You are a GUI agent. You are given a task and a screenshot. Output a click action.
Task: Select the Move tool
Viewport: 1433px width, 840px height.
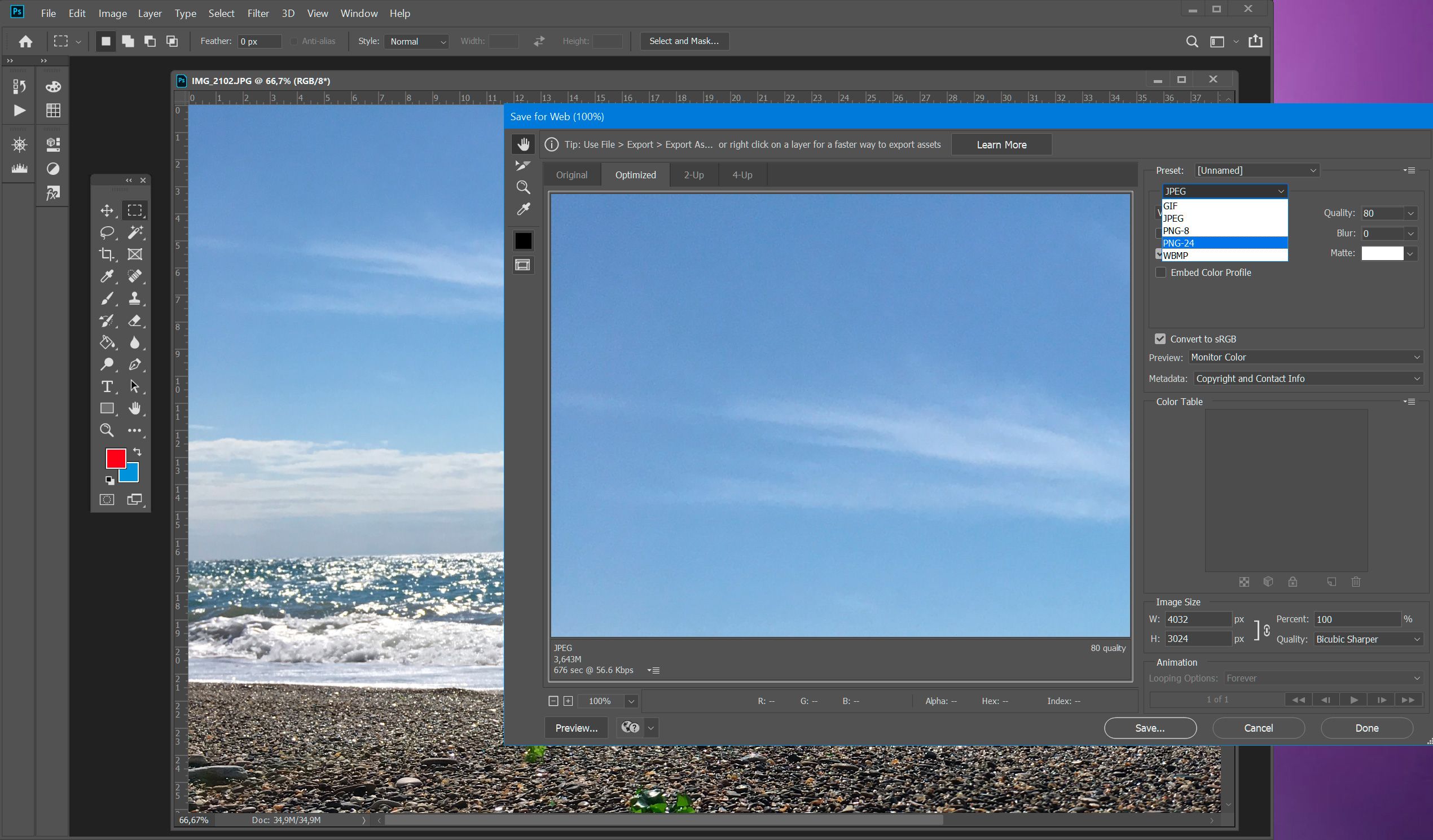tap(106, 210)
